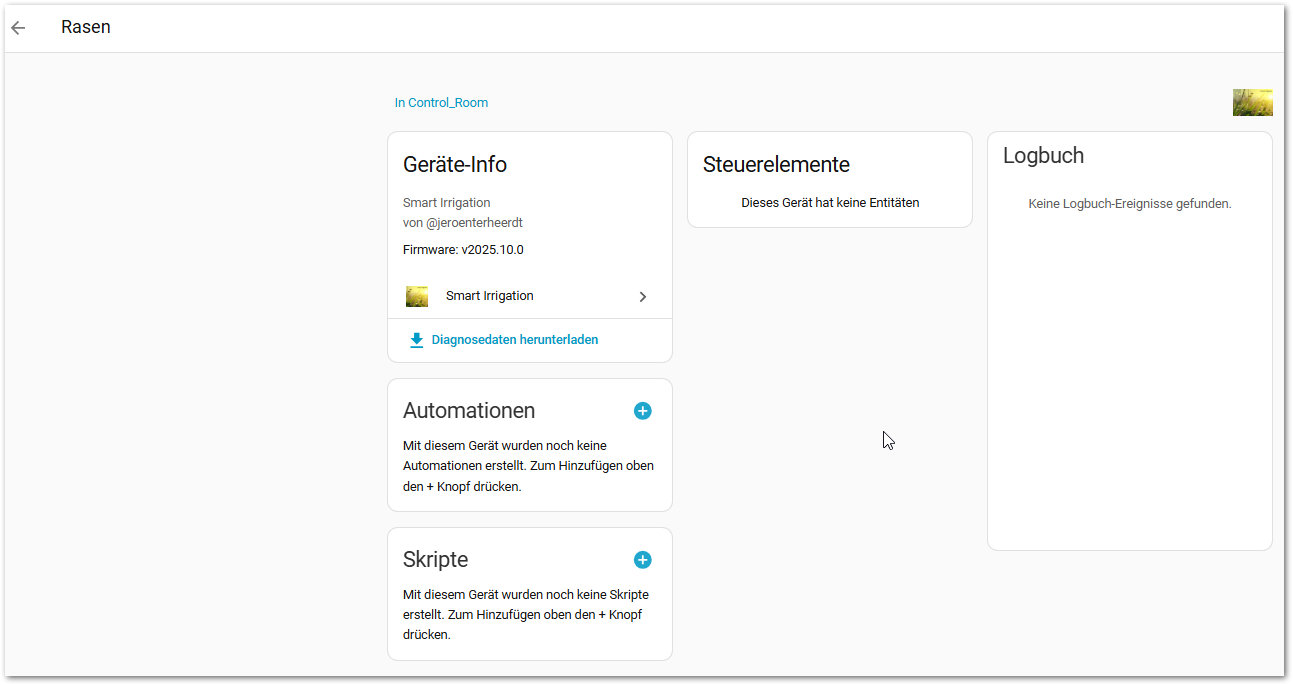
Task: Select the 'Steuerelemente' card heading
Action: coord(776,165)
